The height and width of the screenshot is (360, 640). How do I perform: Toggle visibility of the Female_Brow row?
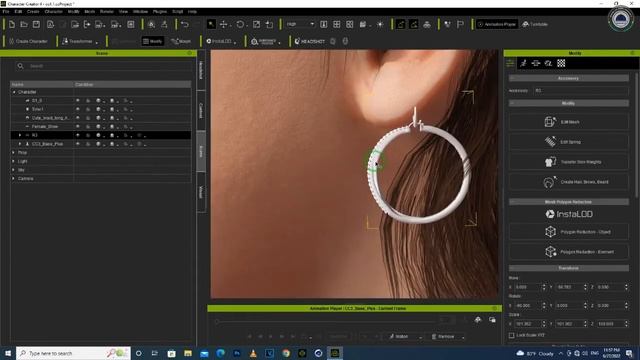(x=78, y=127)
